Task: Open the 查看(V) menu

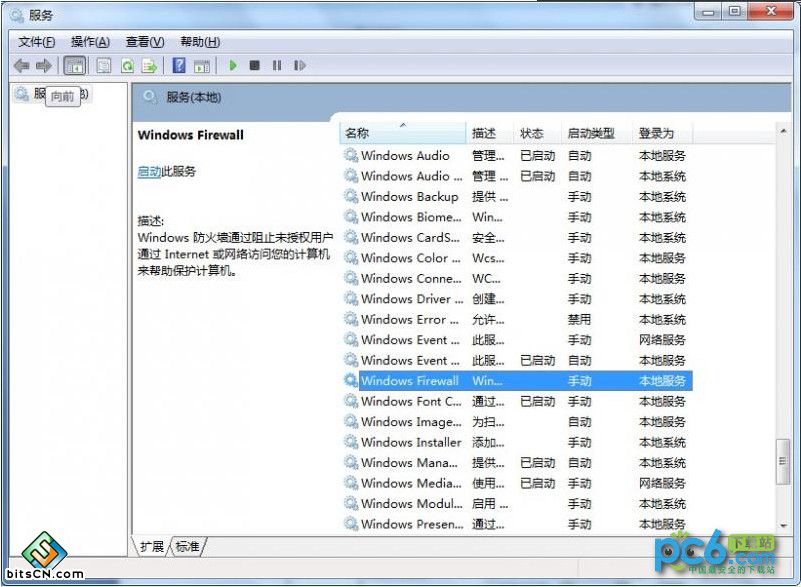Action: pyautogui.click(x=145, y=42)
